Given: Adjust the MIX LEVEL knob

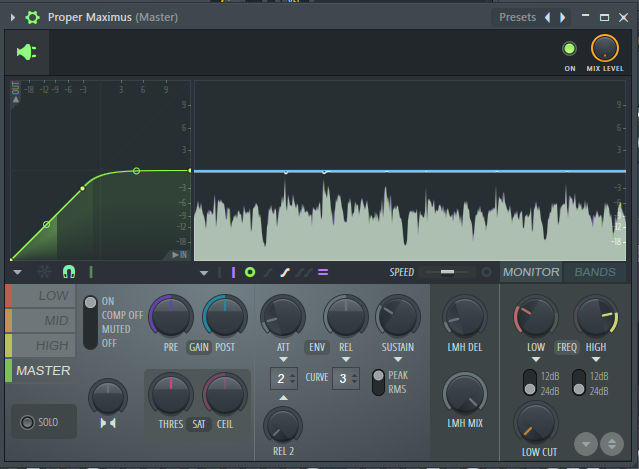Looking at the screenshot, I should (x=605, y=48).
